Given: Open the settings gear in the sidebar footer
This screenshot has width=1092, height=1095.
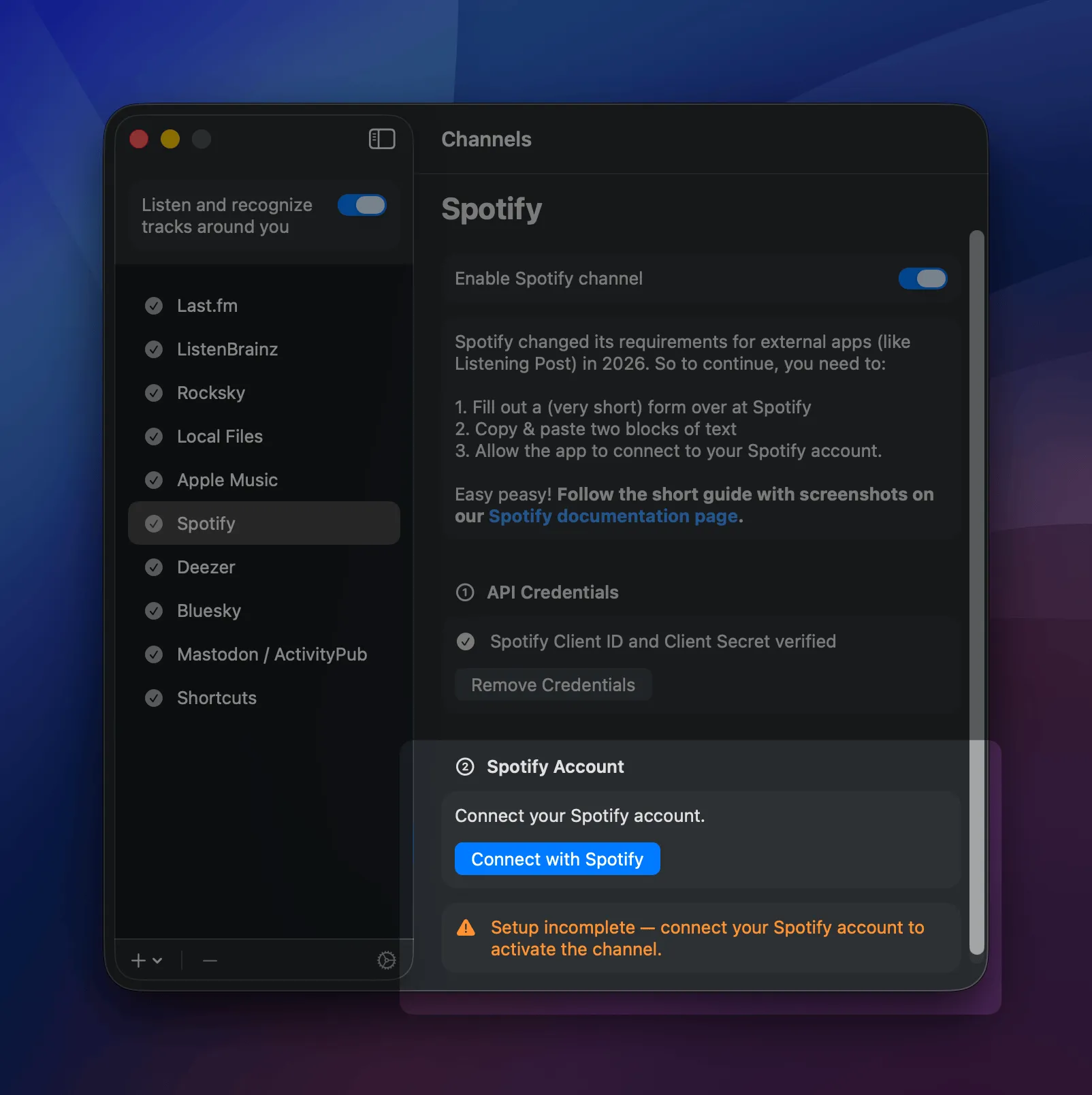Looking at the screenshot, I should point(386,960).
